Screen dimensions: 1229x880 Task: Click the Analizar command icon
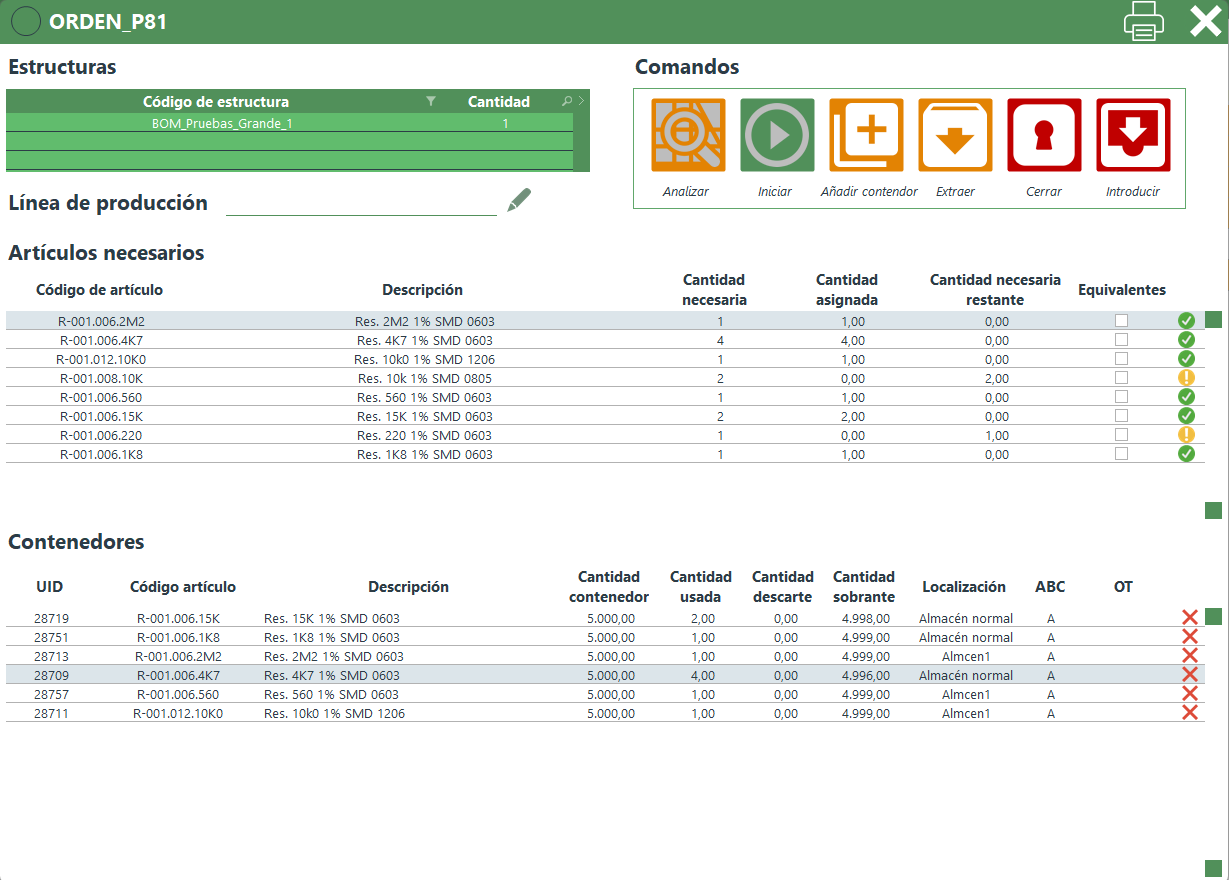point(688,135)
